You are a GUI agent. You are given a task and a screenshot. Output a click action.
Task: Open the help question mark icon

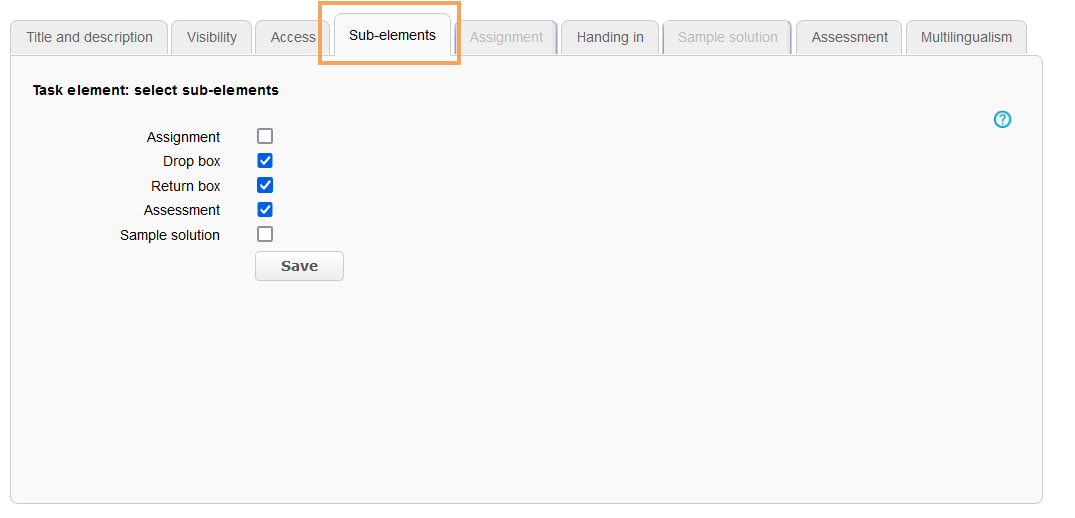pos(1002,120)
